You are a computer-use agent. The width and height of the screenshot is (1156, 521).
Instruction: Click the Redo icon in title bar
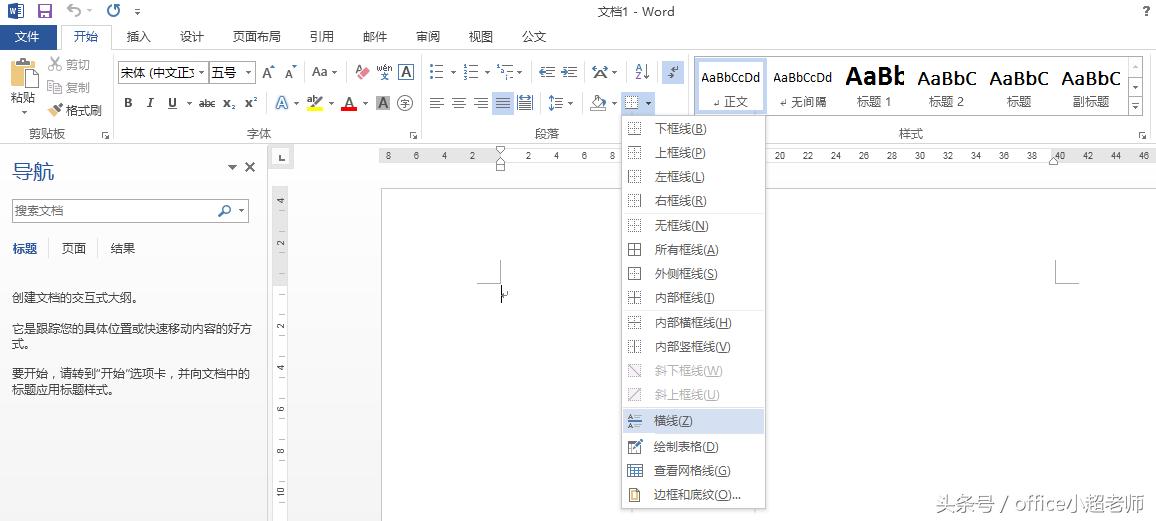point(113,11)
